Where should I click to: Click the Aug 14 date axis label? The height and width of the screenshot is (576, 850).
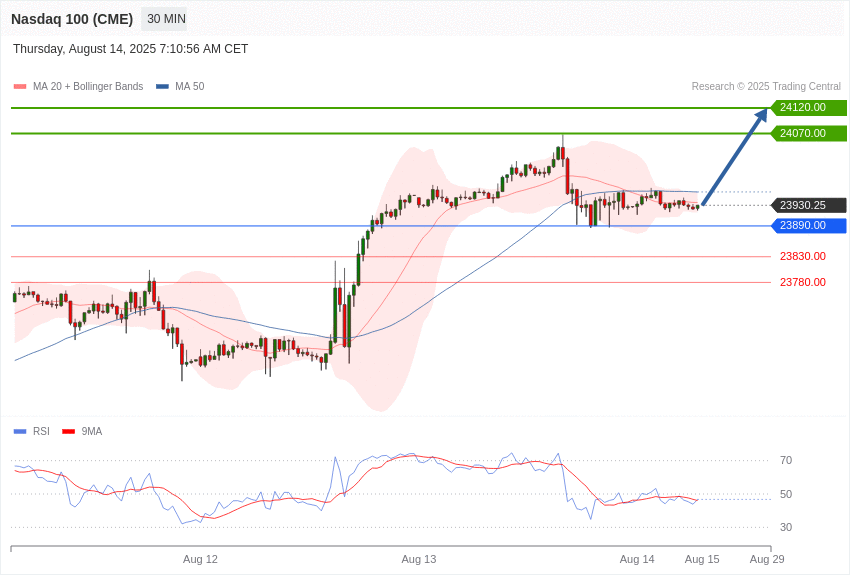tap(637, 559)
